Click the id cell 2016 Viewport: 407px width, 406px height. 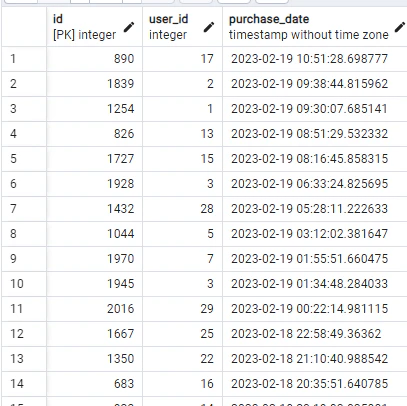click(x=94, y=309)
